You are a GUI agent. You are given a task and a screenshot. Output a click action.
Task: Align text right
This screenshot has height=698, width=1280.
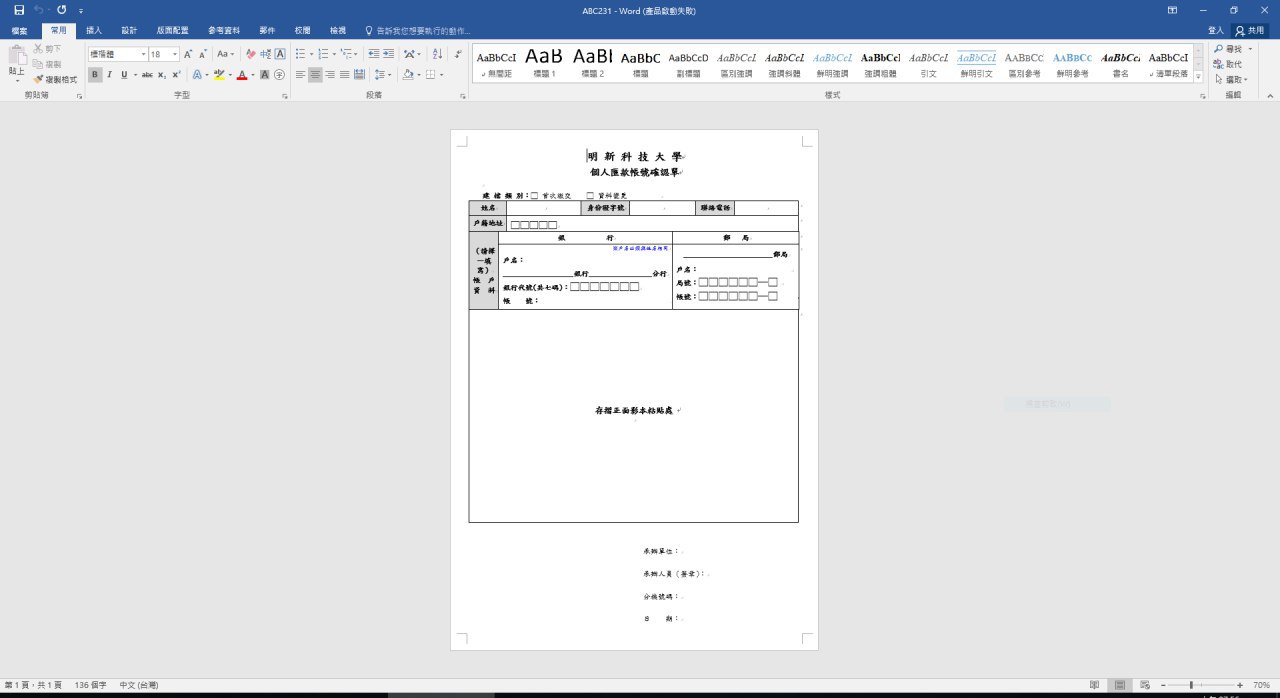click(330, 75)
